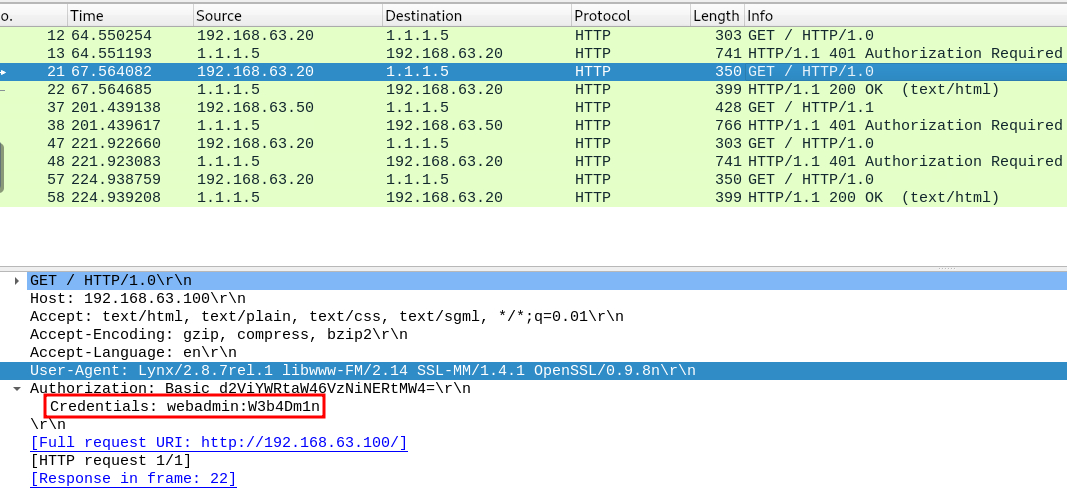Select the Credentials: webadmin:W3b4Dm1n line
Screen dimensions: 1067x492
(185, 407)
